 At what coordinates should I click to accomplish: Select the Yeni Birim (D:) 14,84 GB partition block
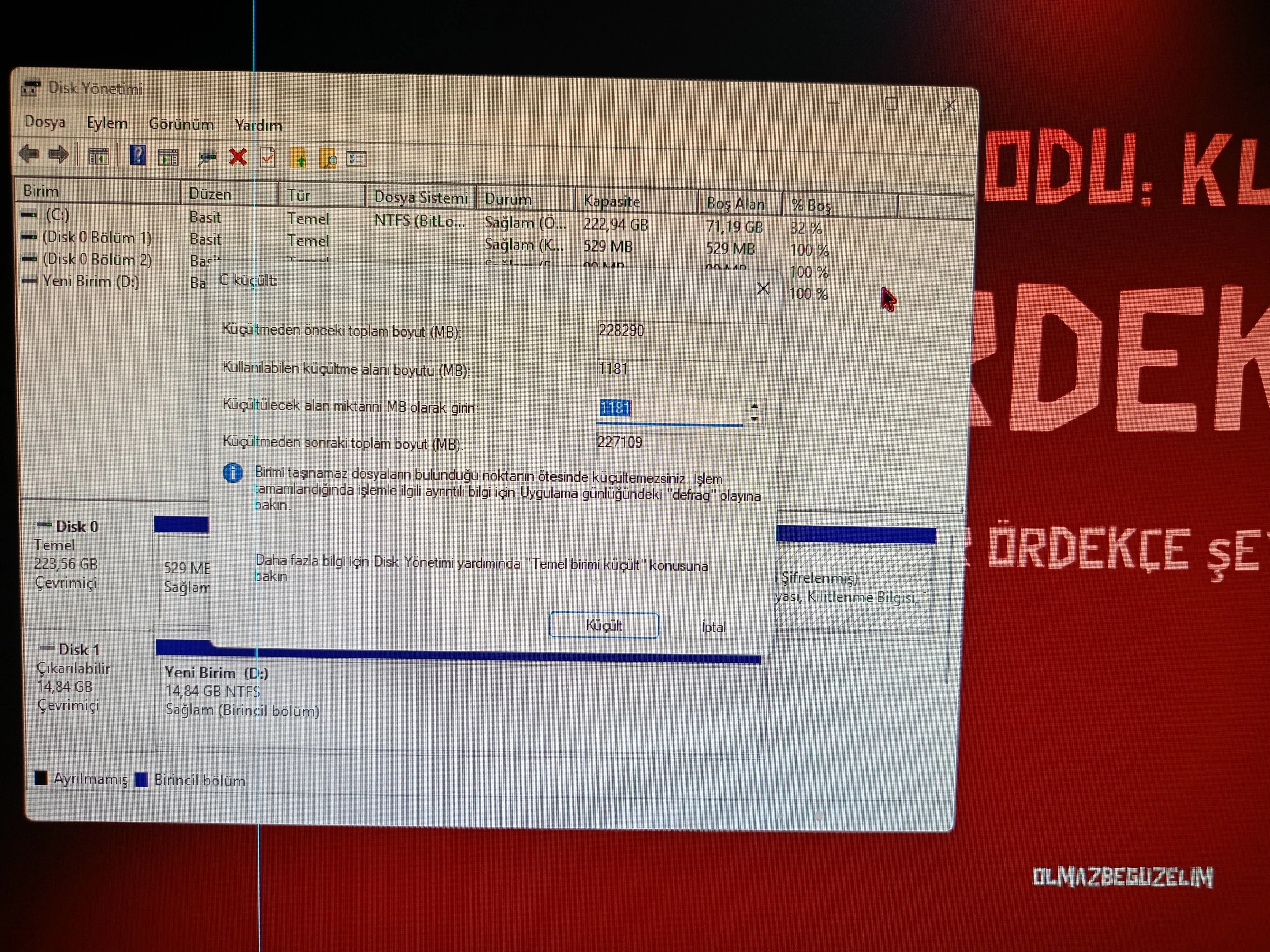[460, 706]
